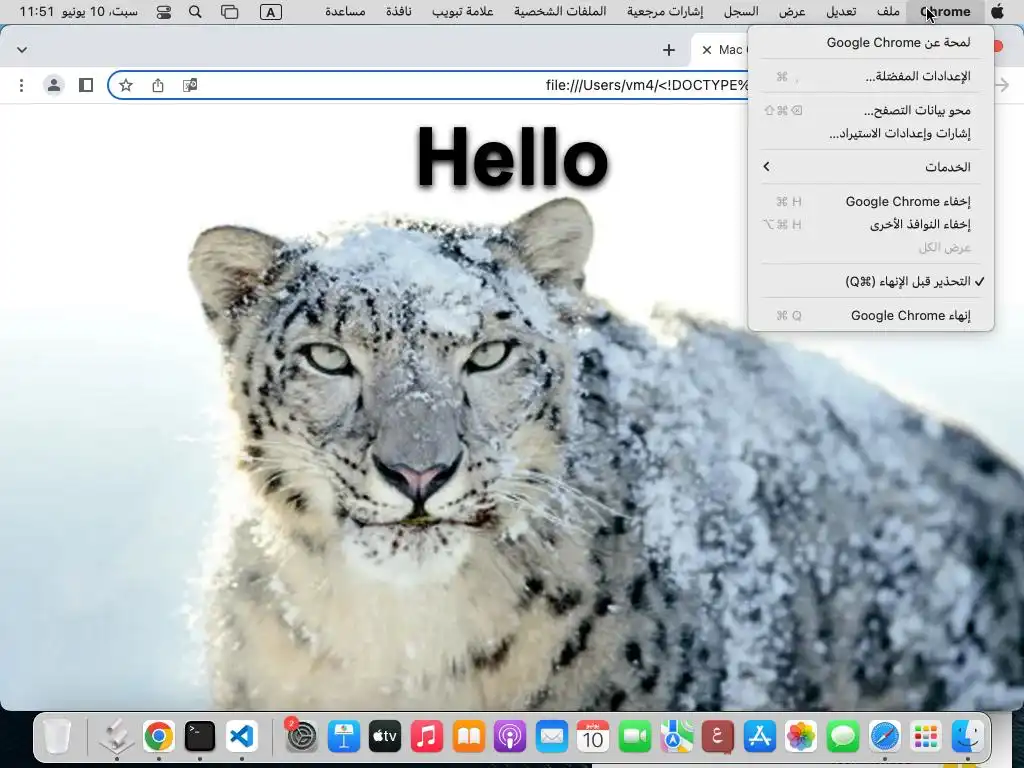Viewport: 1024px width, 768px height.
Task: Open Podcasts from the Dock
Action: (510, 737)
